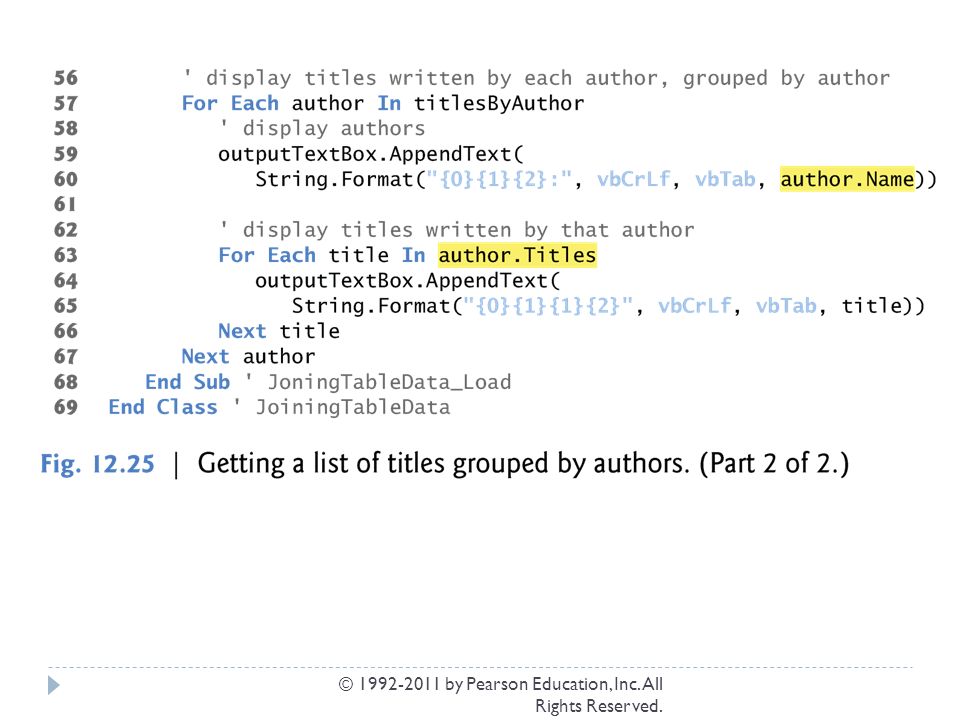
Task: Click 'Next title' on line 66
Action: click(x=279, y=331)
